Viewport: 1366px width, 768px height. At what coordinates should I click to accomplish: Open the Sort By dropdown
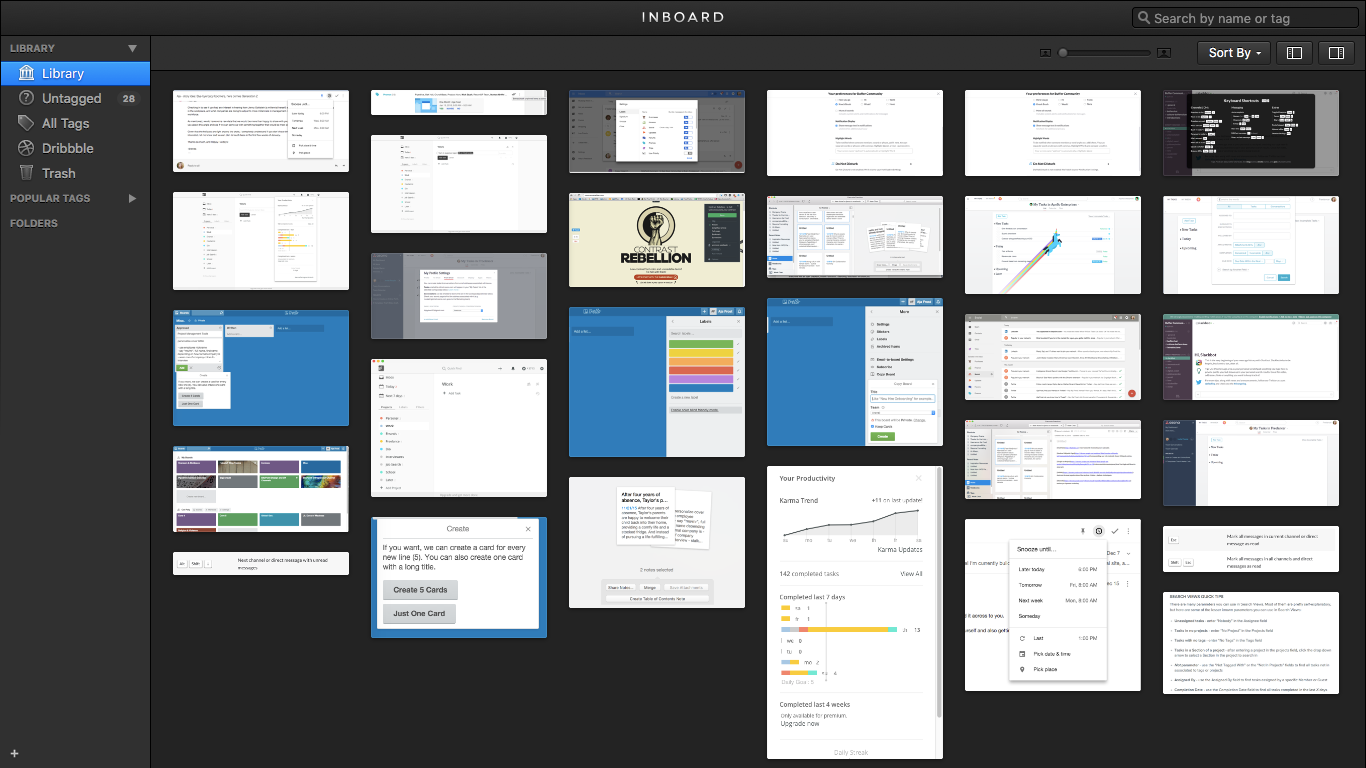(x=1234, y=52)
